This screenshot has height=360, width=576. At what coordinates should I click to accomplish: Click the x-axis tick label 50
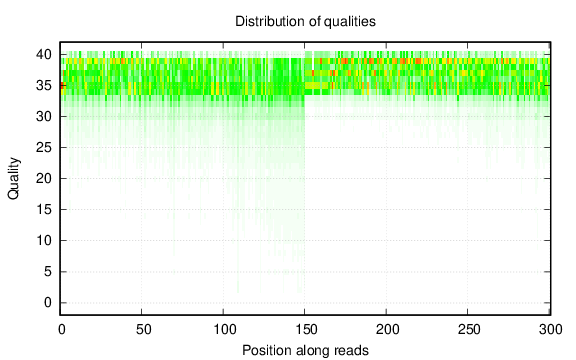143,330
